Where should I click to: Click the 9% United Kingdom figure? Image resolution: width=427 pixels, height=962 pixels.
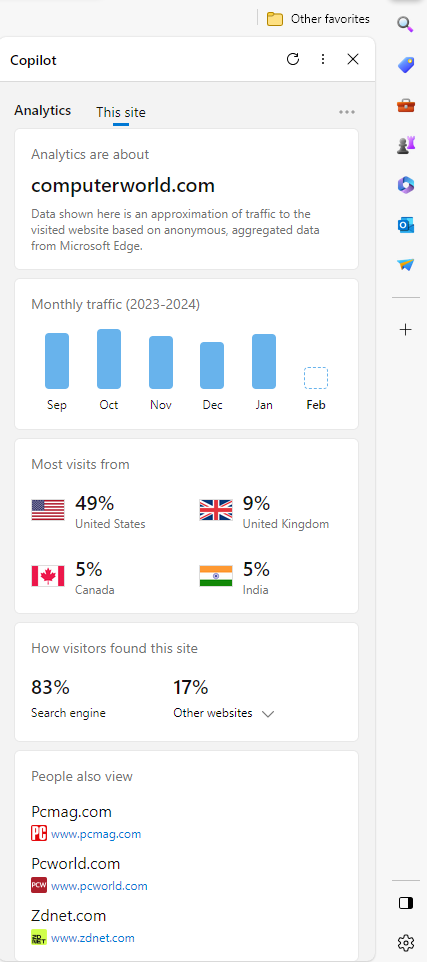coord(256,503)
